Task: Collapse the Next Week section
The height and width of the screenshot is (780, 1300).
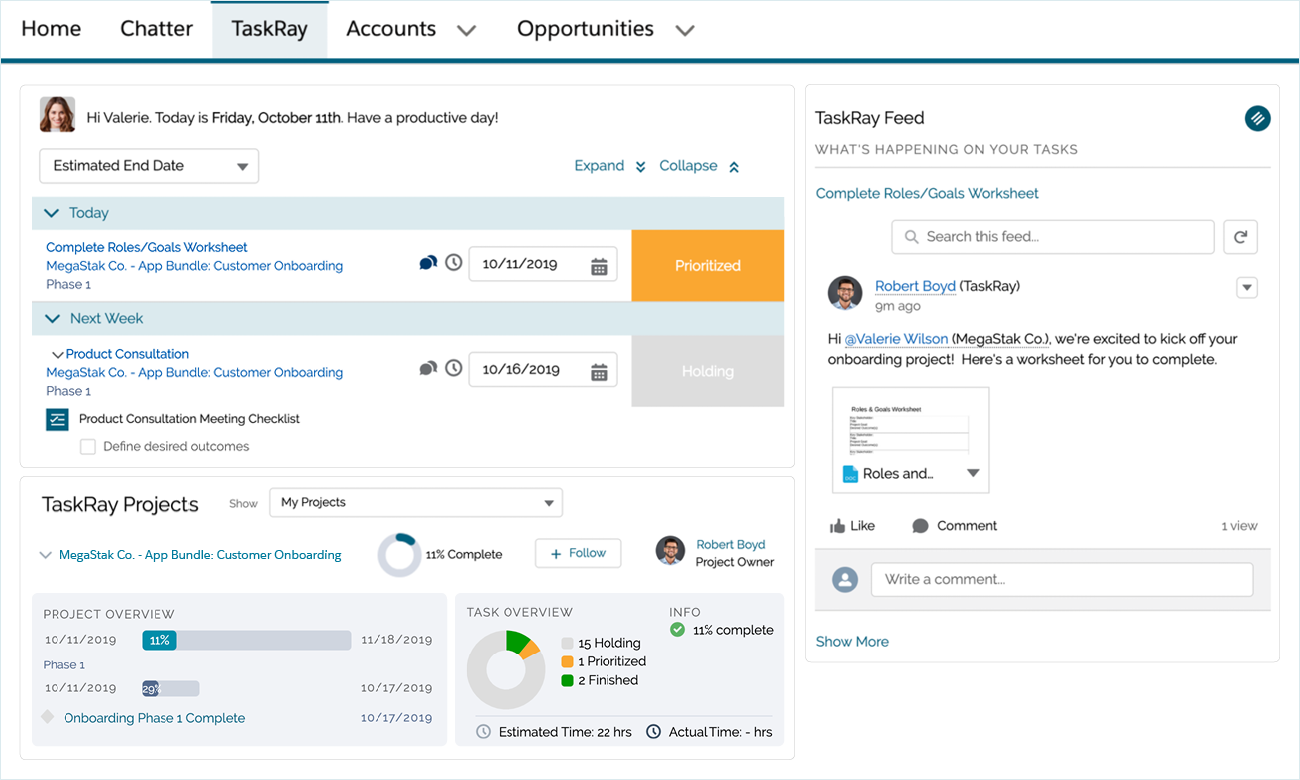Action: click(50, 319)
